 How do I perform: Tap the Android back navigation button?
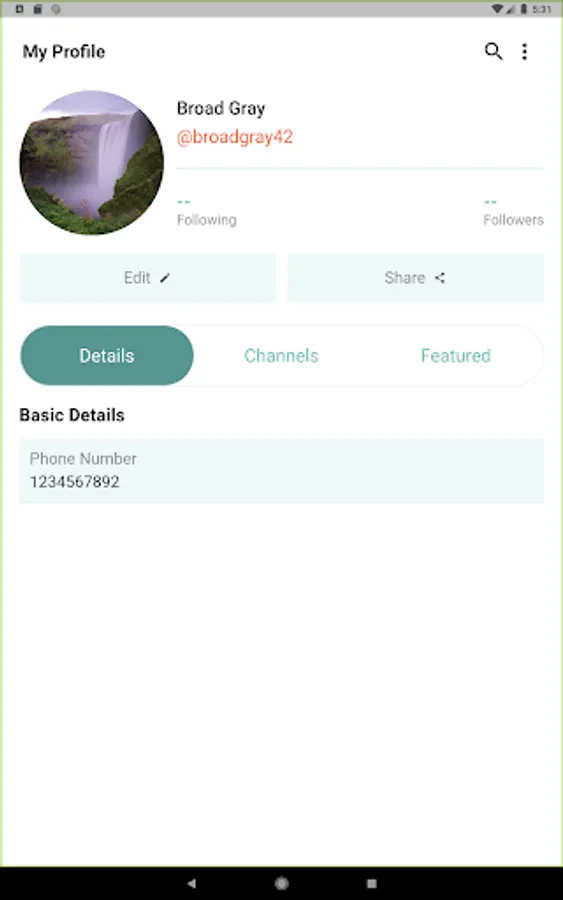pos(191,883)
